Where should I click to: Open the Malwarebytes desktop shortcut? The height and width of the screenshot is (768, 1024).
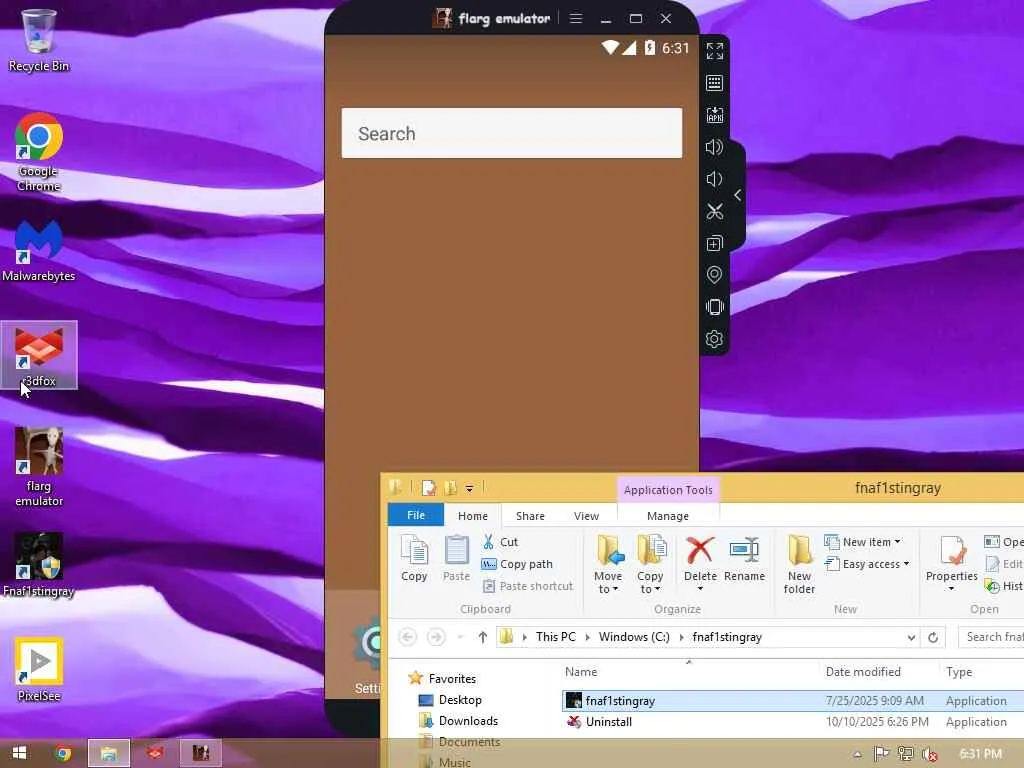click(39, 251)
